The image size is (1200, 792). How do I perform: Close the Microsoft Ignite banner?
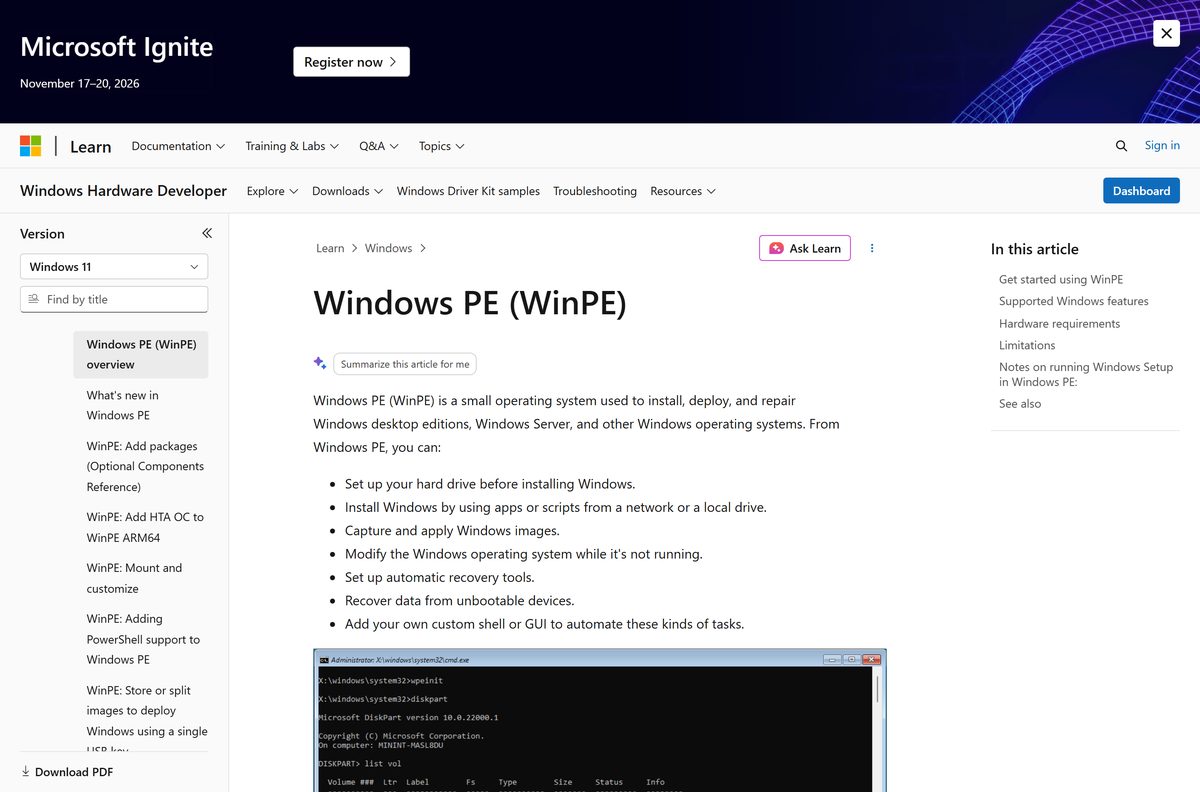tap(1166, 33)
